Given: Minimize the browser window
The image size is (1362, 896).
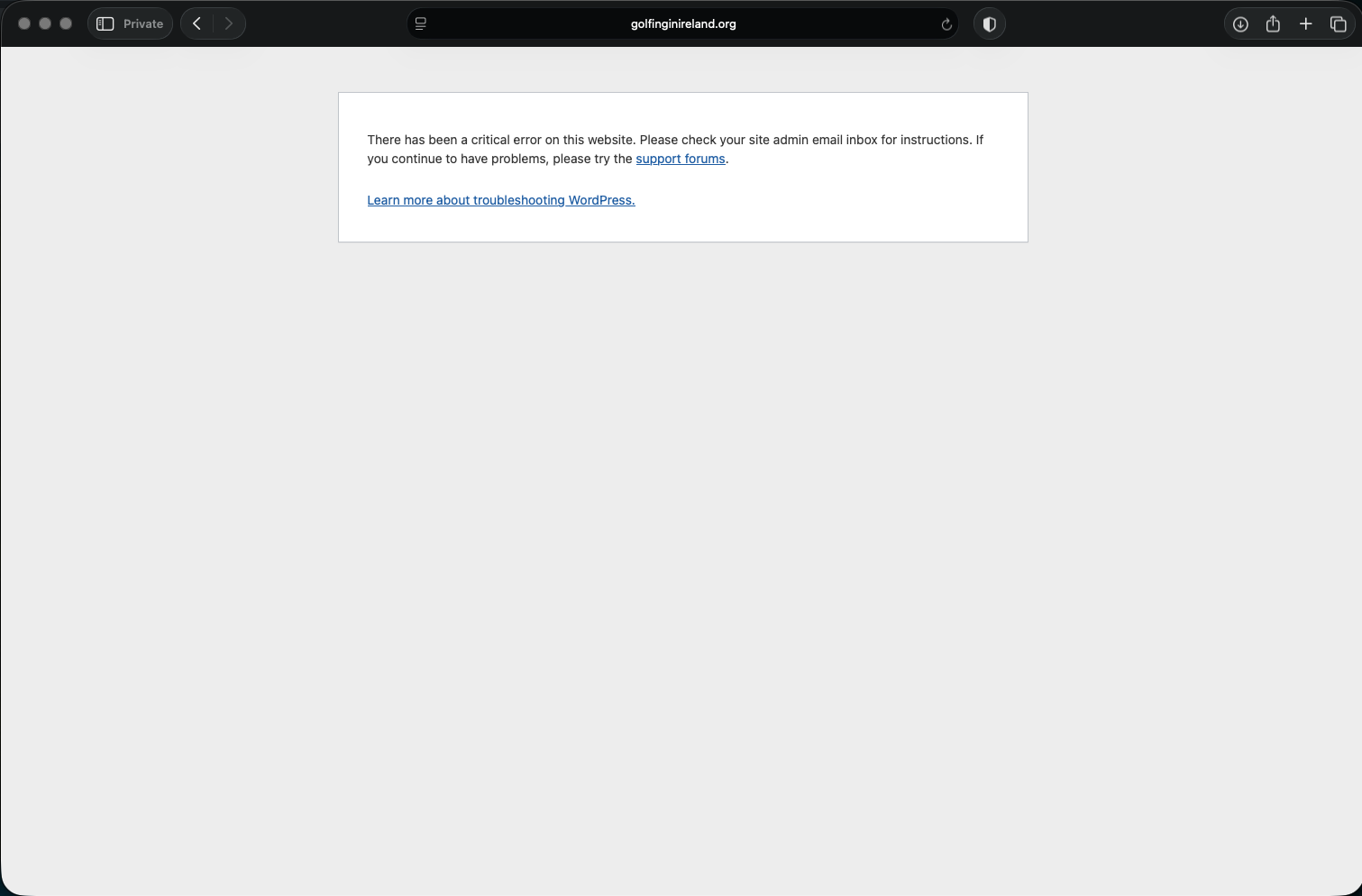Looking at the screenshot, I should coord(45,24).
